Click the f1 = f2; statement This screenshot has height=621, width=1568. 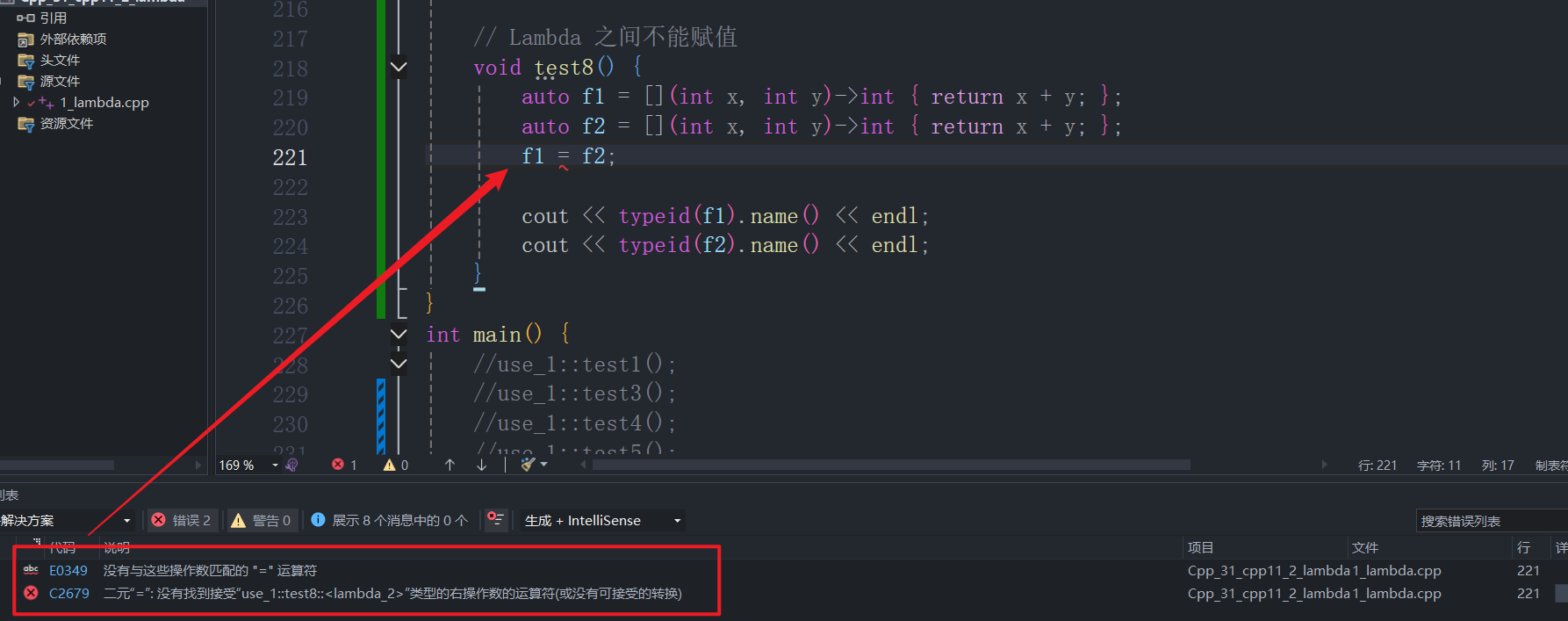pos(569,156)
